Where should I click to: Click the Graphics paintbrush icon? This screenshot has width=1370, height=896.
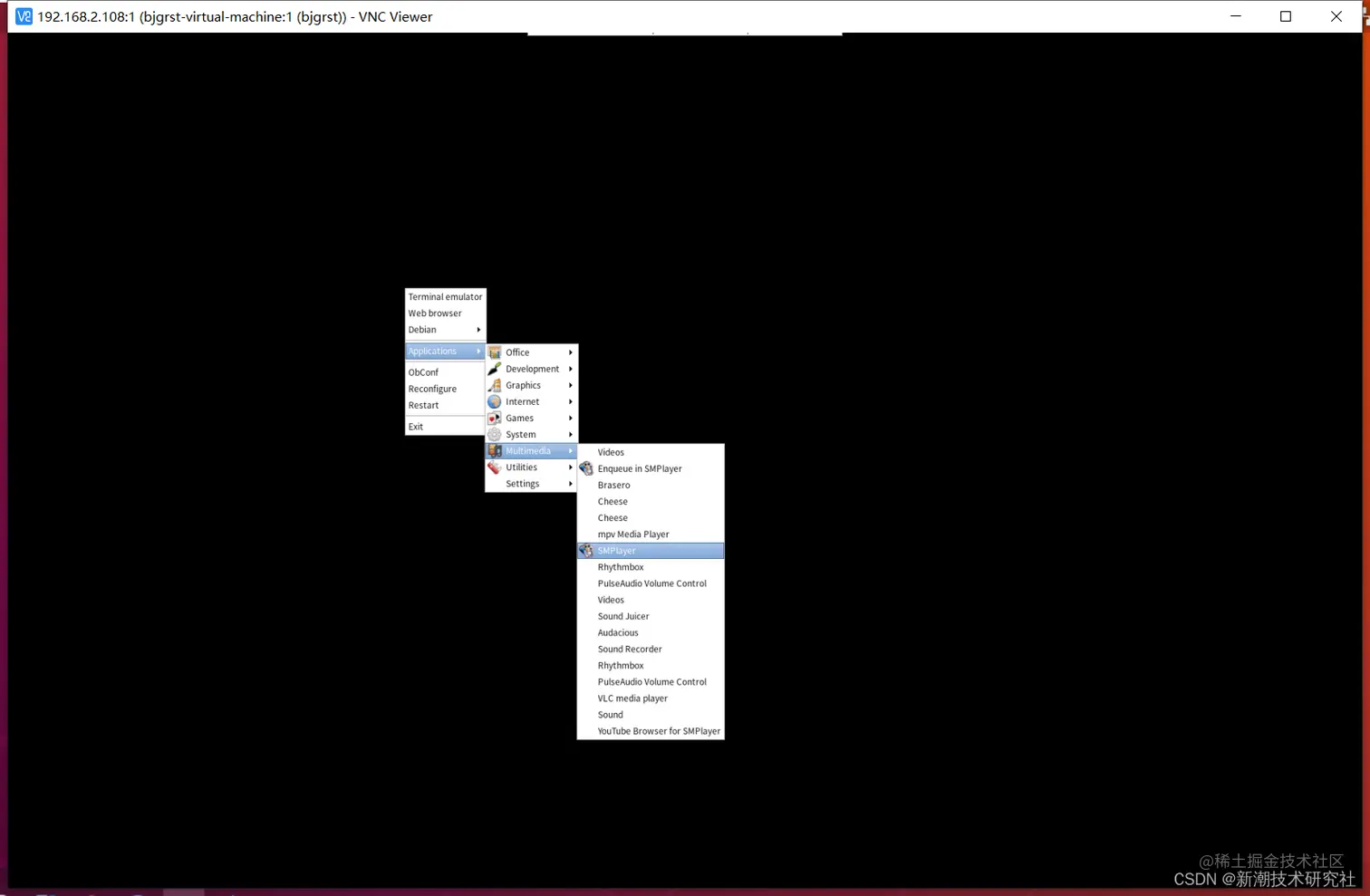[x=495, y=385]
